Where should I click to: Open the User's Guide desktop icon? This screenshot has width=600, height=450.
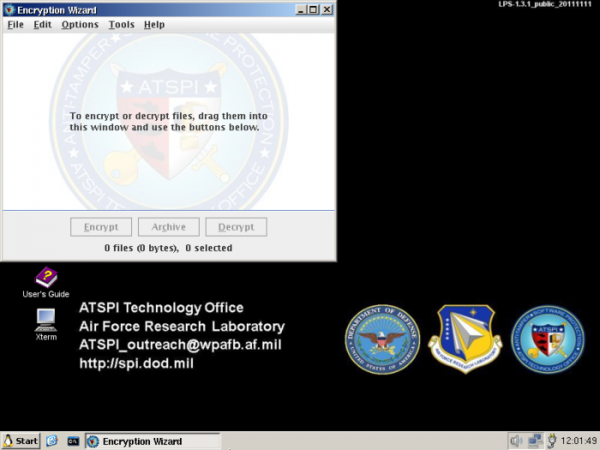coord(46,278)
